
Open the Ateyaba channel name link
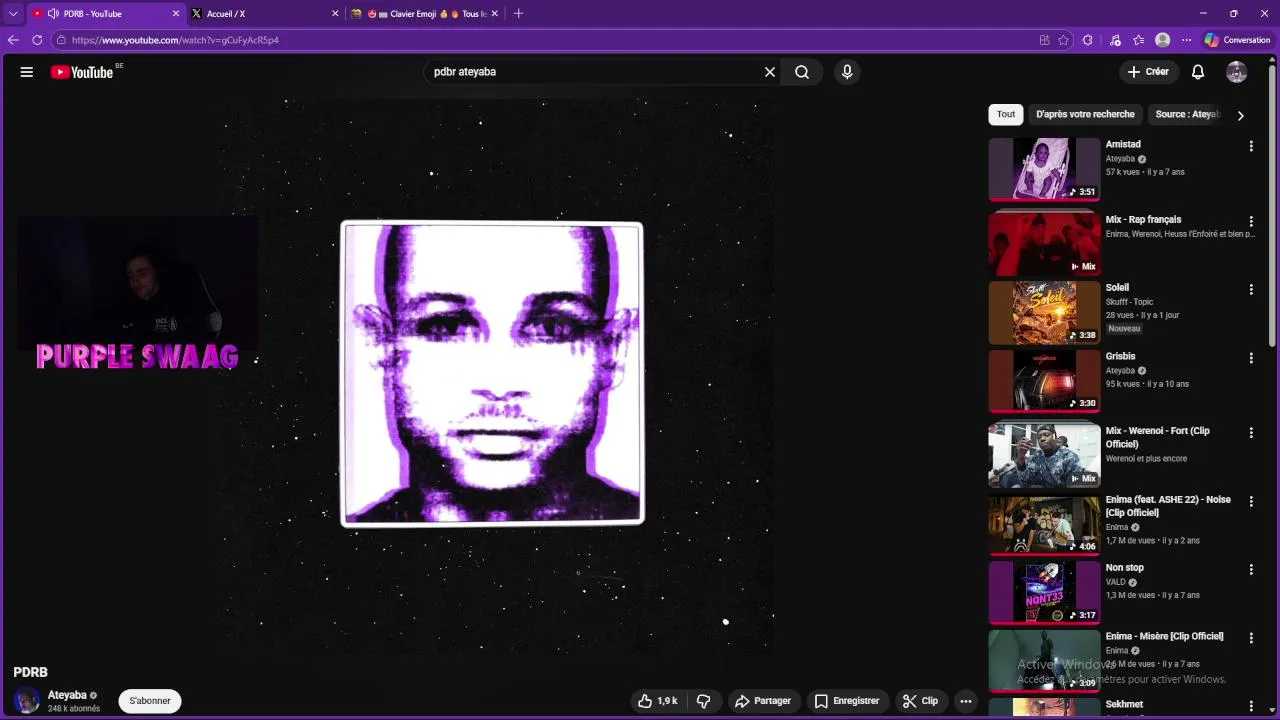point(67,695)
